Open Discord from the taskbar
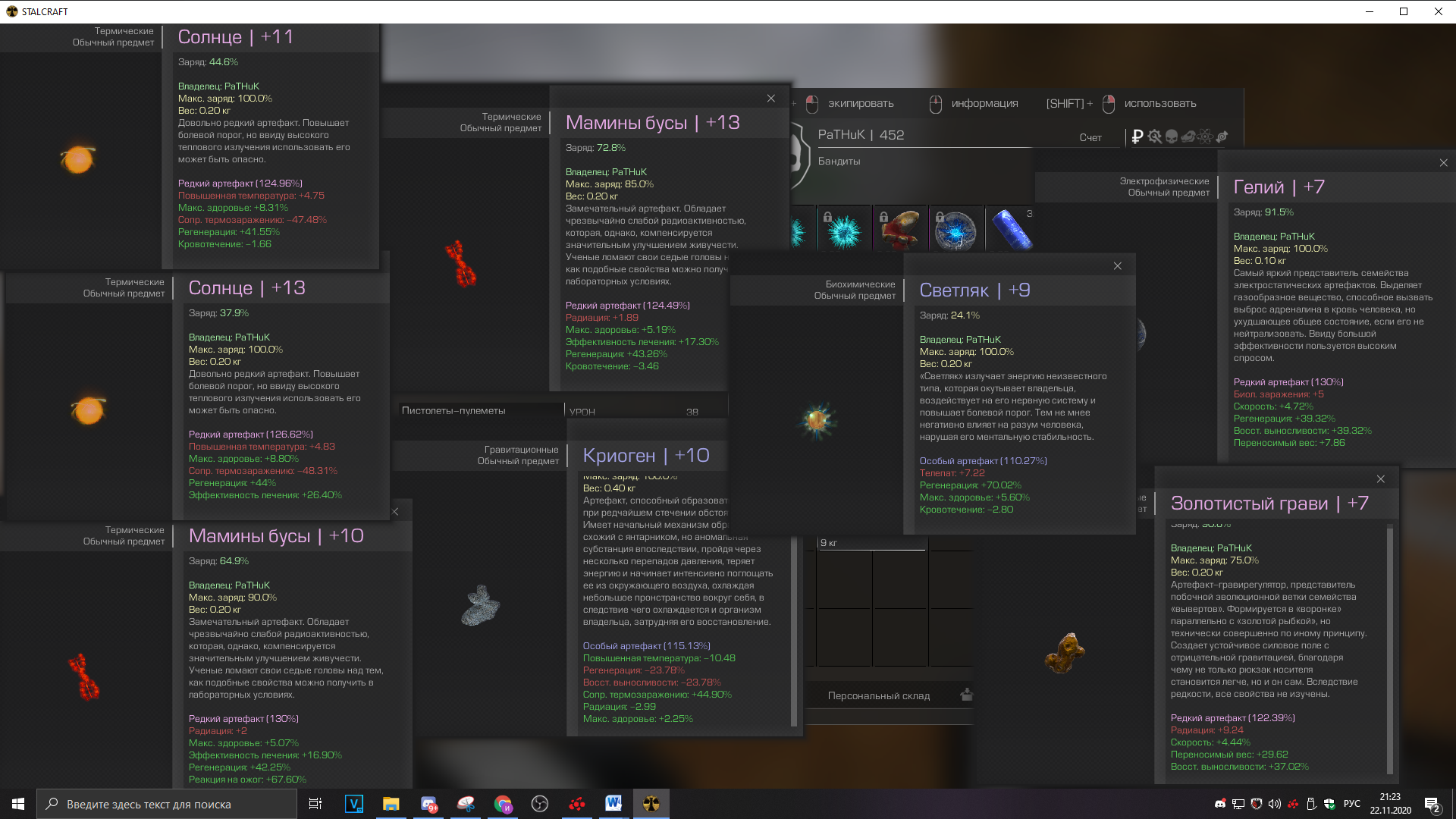The width and height of the screenshot is (1456, 819). point(428,804)
